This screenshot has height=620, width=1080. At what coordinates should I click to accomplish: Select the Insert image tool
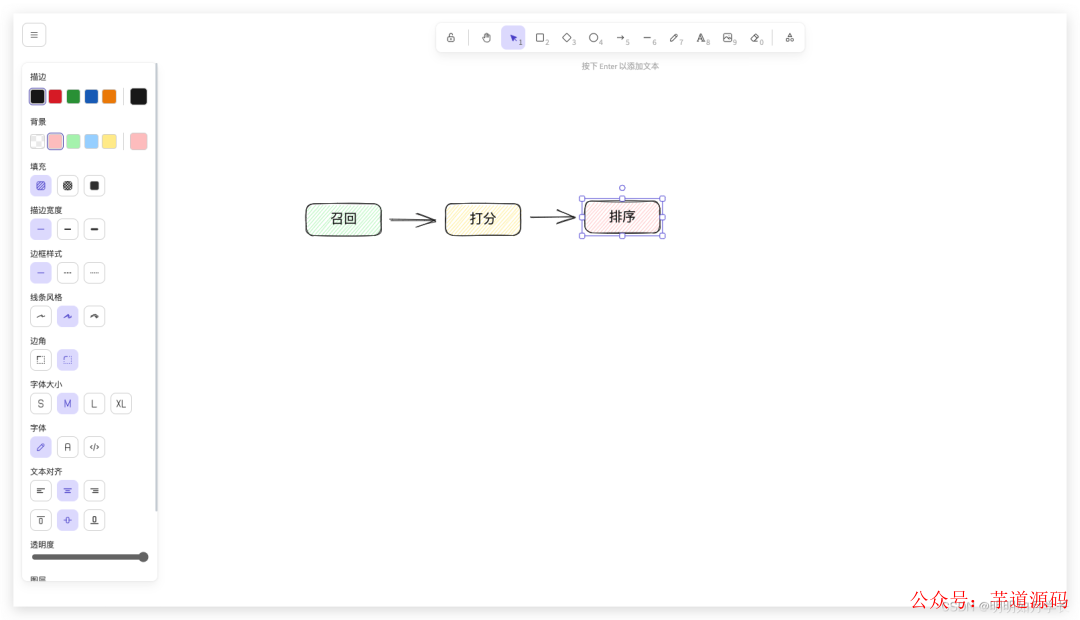pyautogui.click(x=729, y=38)
